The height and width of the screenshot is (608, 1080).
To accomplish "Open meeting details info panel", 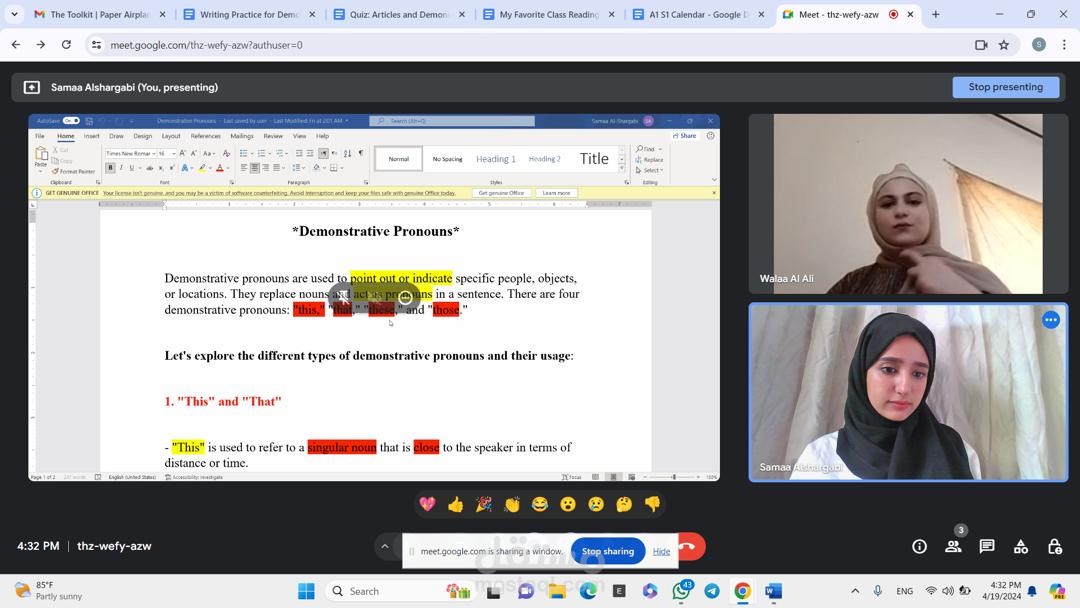I will pyautogui.click(x=919, y=547).
